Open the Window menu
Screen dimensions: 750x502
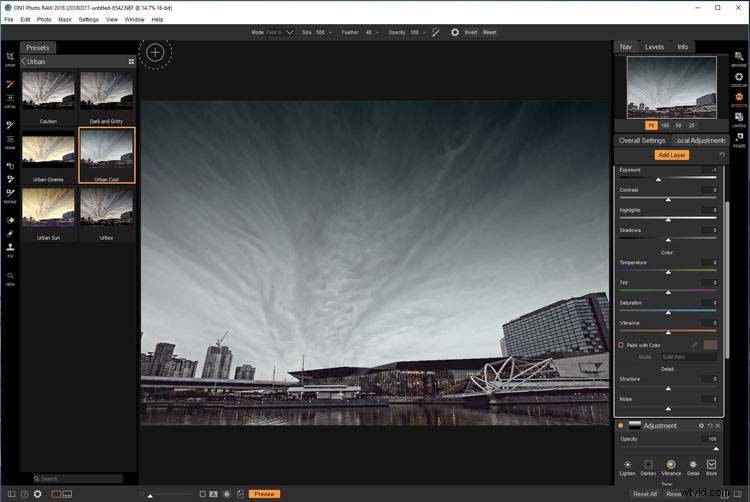[x=134, y=20]
